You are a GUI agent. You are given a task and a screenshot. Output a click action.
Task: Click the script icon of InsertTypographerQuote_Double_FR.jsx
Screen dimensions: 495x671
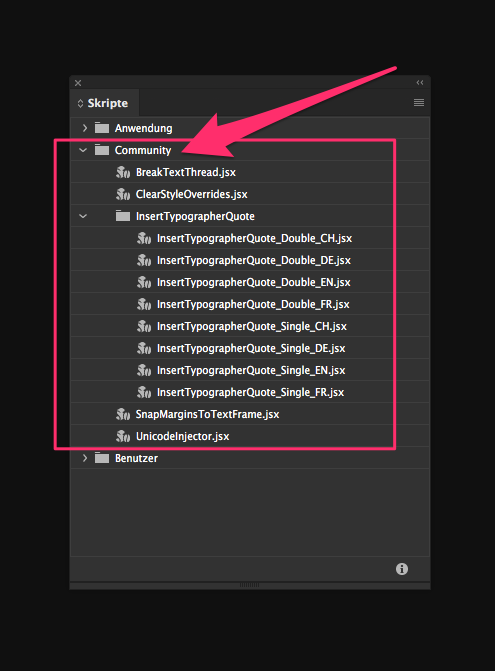click(x=144, y=304)
